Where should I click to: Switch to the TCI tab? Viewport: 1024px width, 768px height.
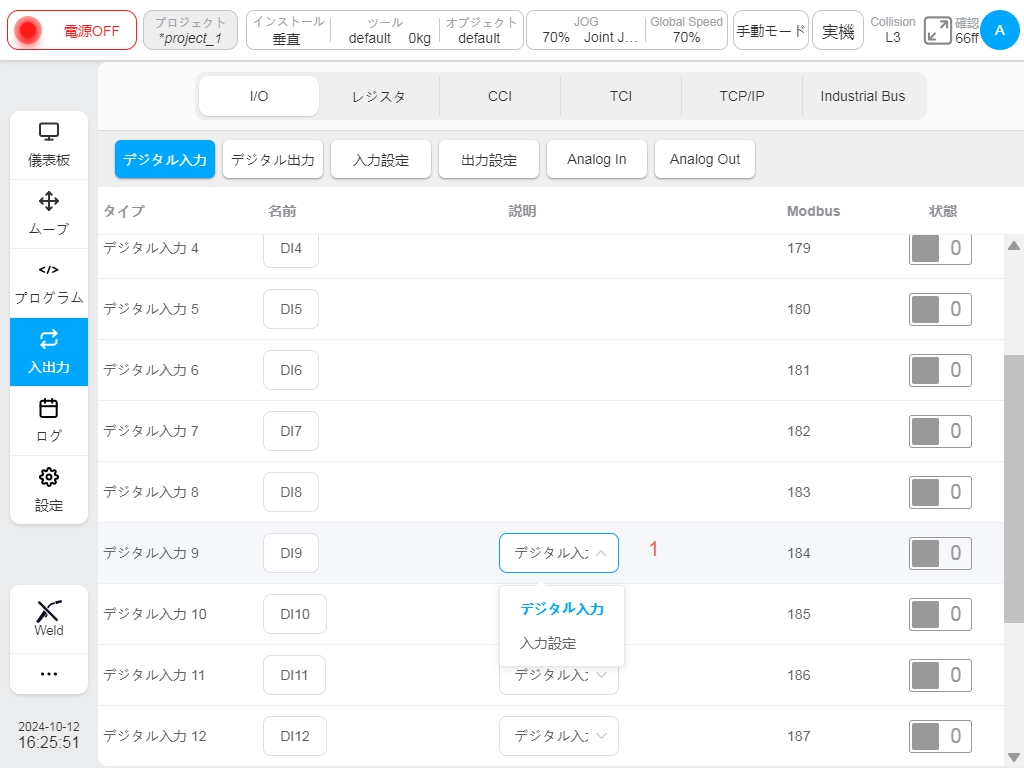[621, 96]
